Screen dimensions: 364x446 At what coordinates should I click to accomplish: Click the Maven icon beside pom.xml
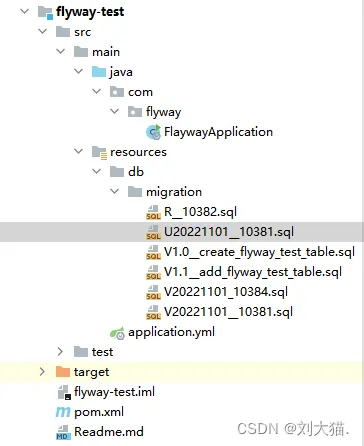click(63, 412)
